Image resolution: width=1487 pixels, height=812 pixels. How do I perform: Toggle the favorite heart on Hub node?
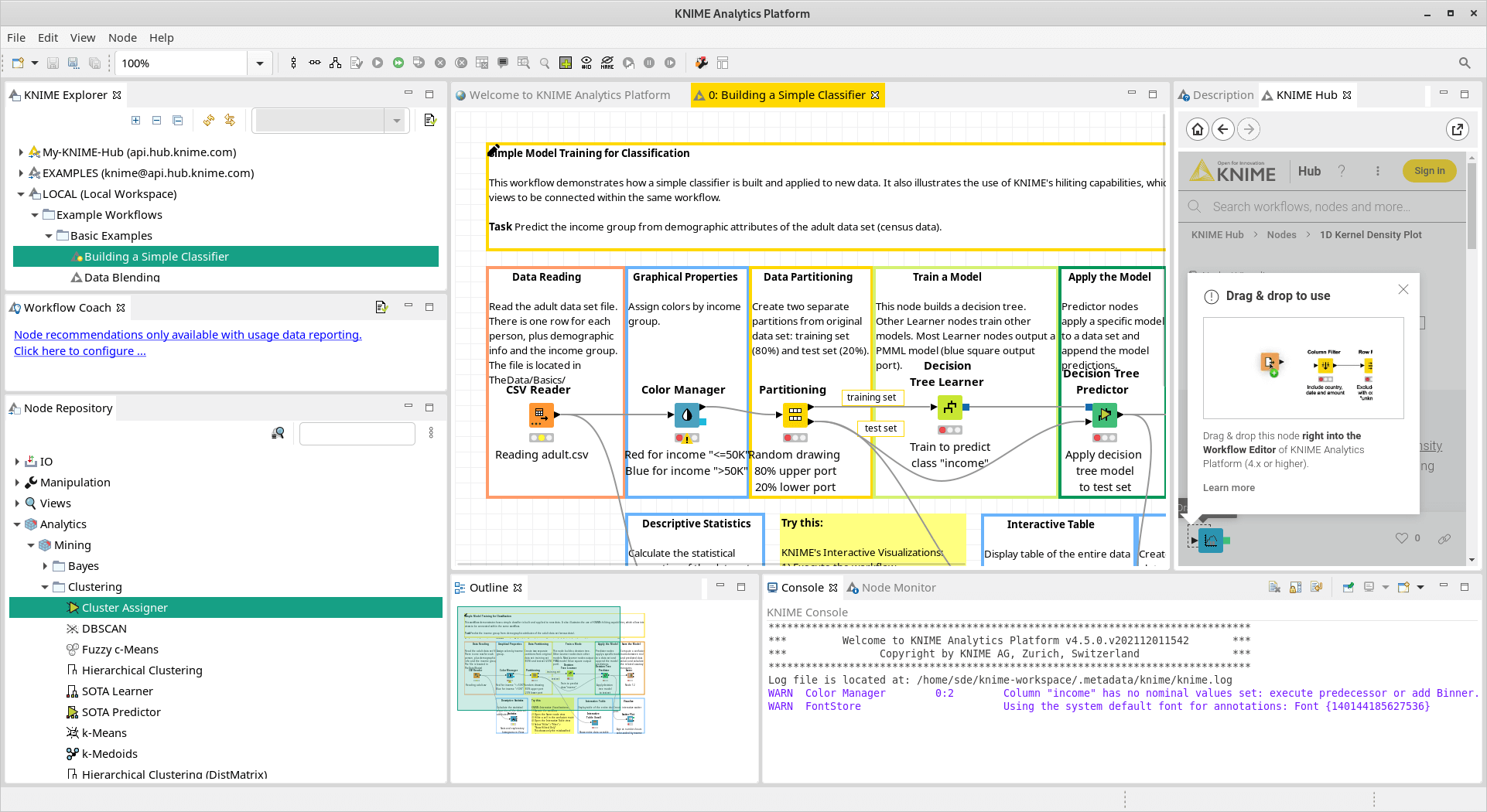pyautogui.click(x=1401, y=538)
